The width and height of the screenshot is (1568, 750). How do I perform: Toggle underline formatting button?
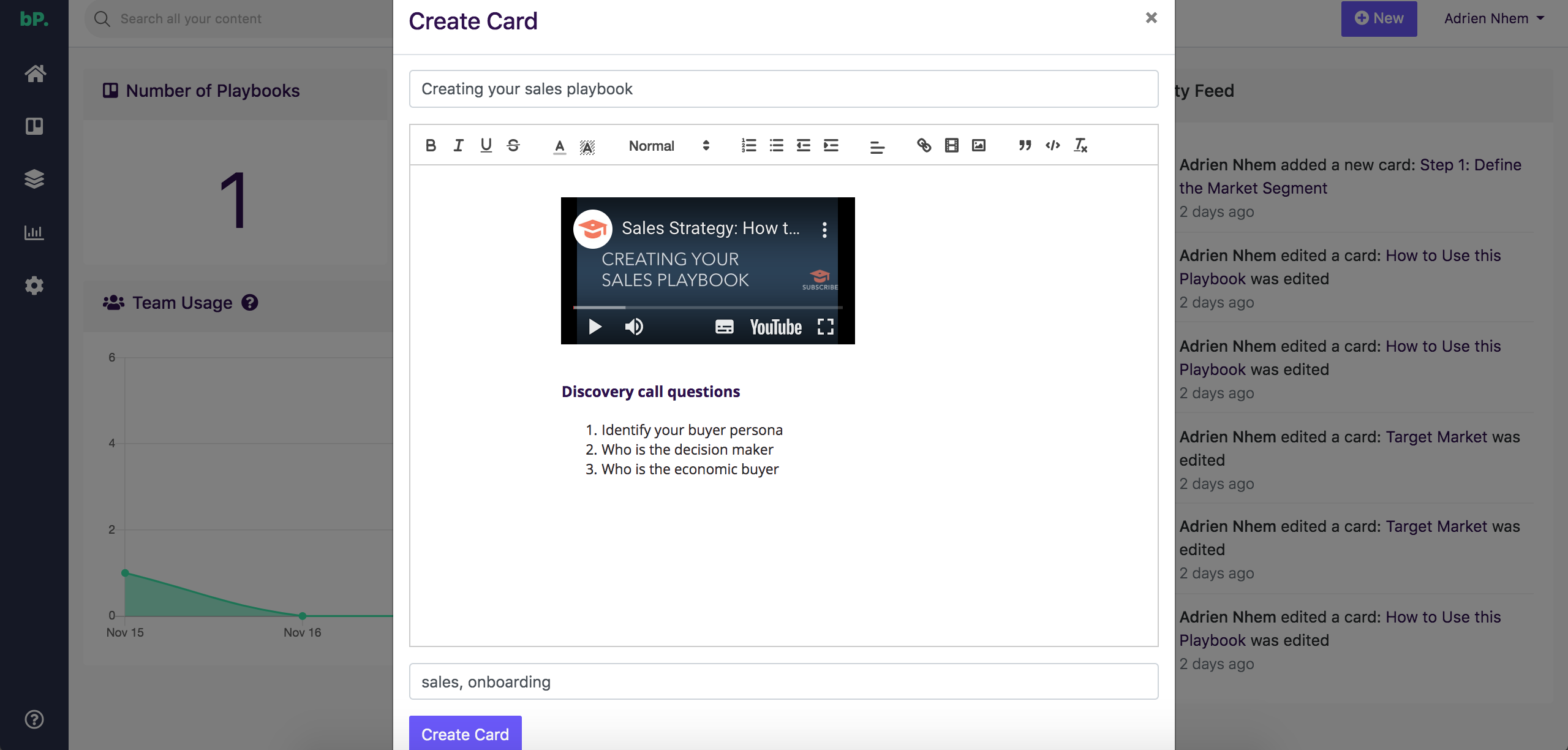[486, 145]
